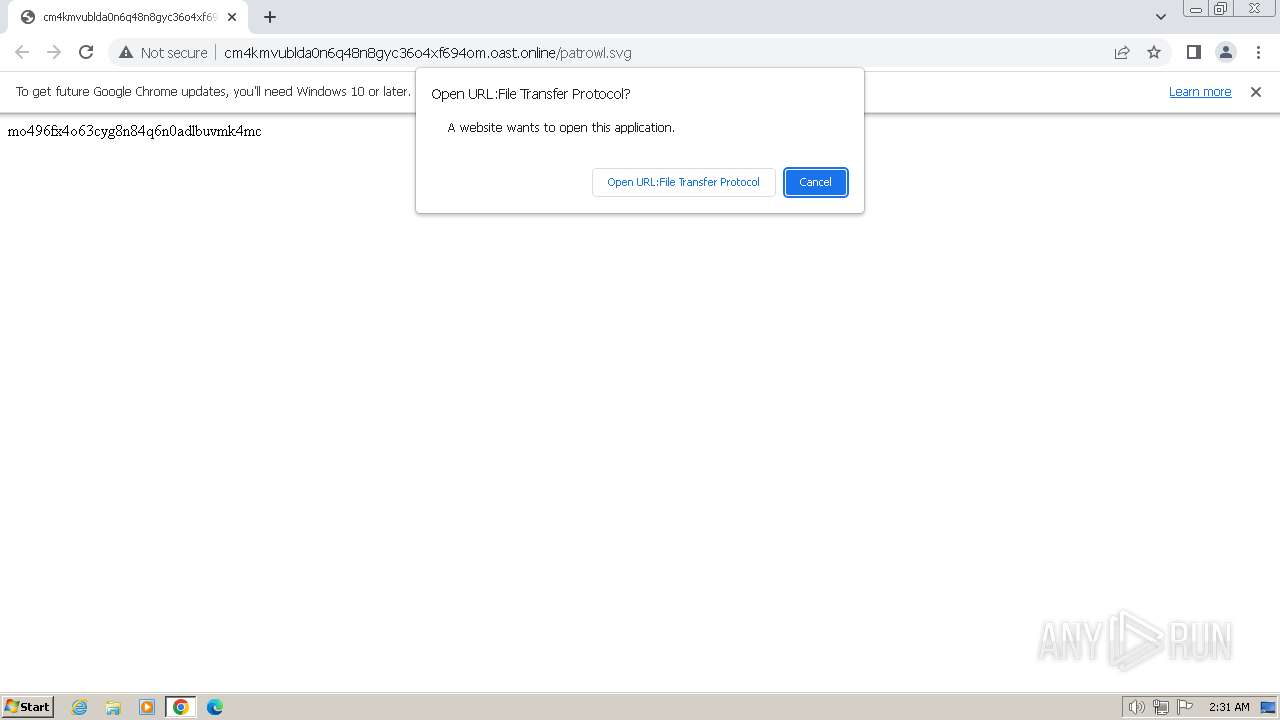
Task: Click the network tray icon
Action: pos(1161,707)
